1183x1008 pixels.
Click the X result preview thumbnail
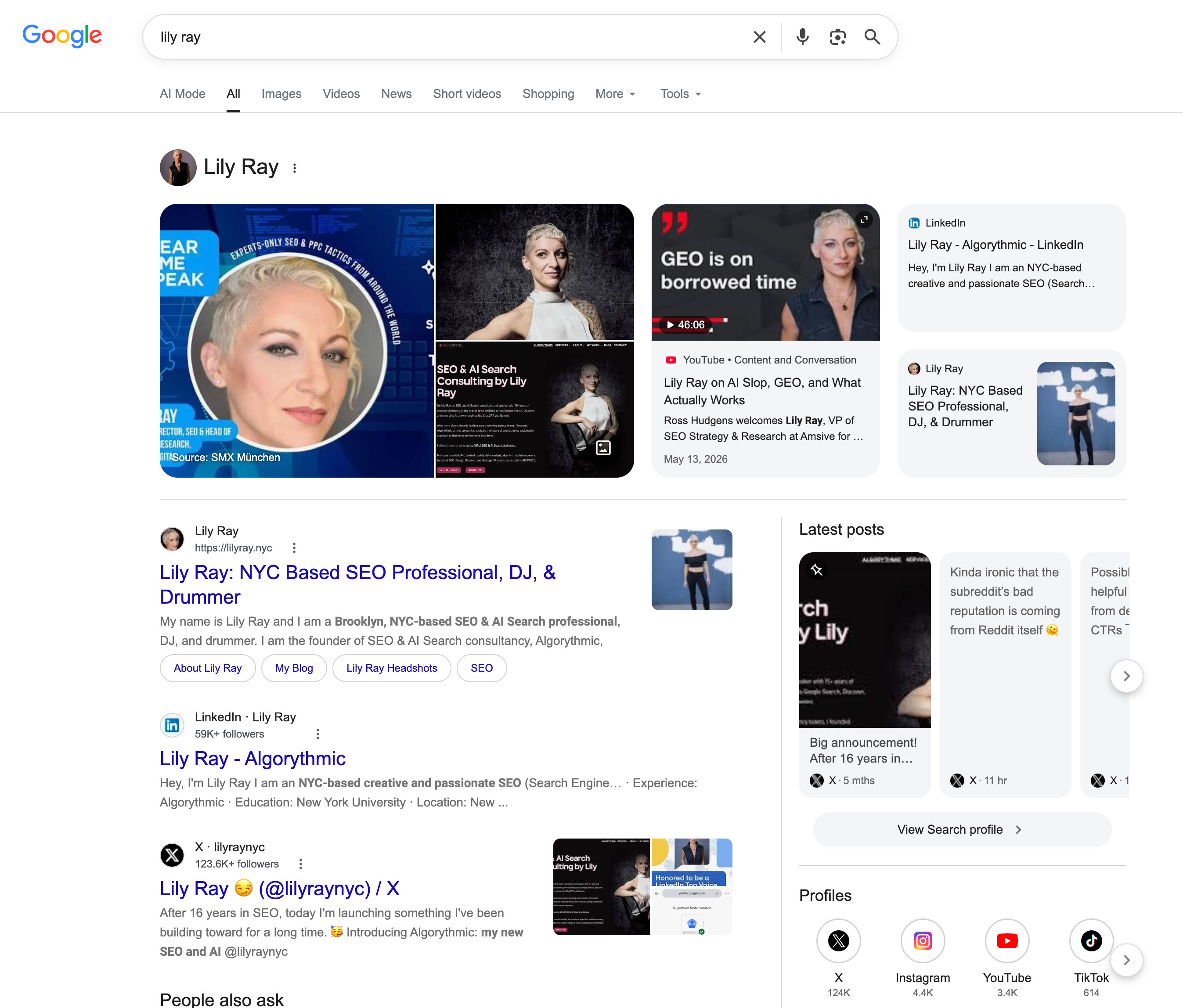pos(642,886)
